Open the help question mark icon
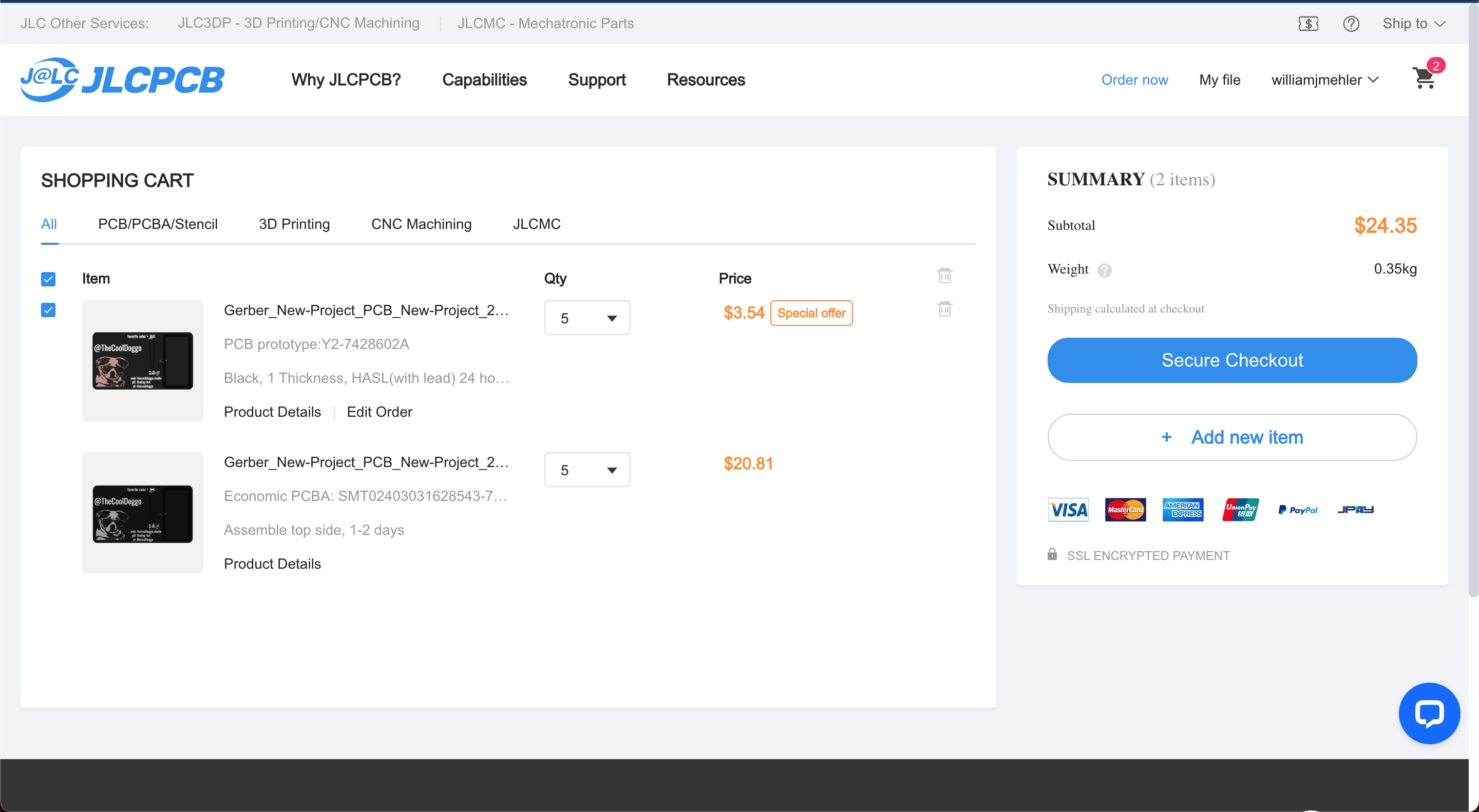1479x812 pixels. pos(1351,24)
